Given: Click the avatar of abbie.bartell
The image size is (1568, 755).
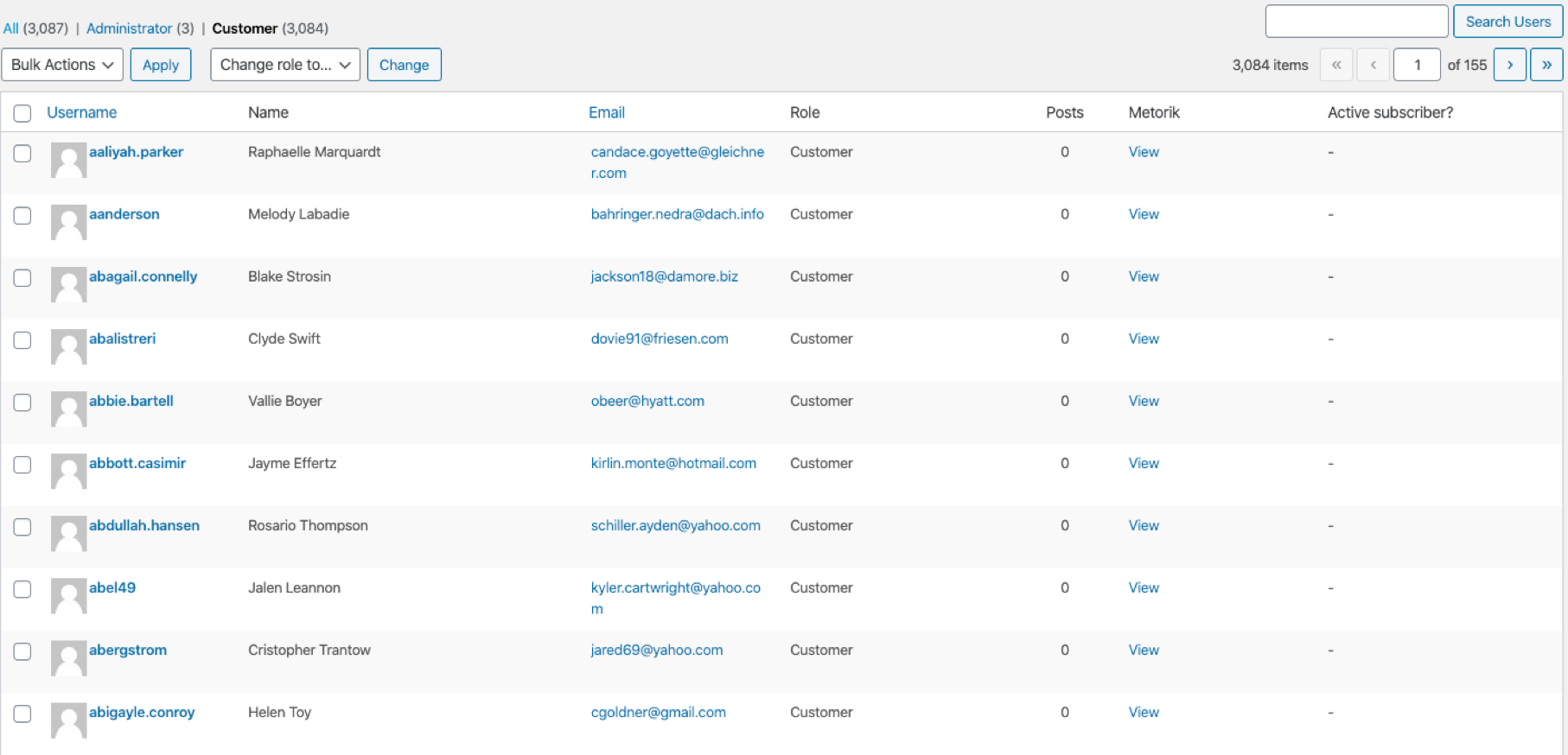Looking at the screenshot, I should tap(68, 409).
